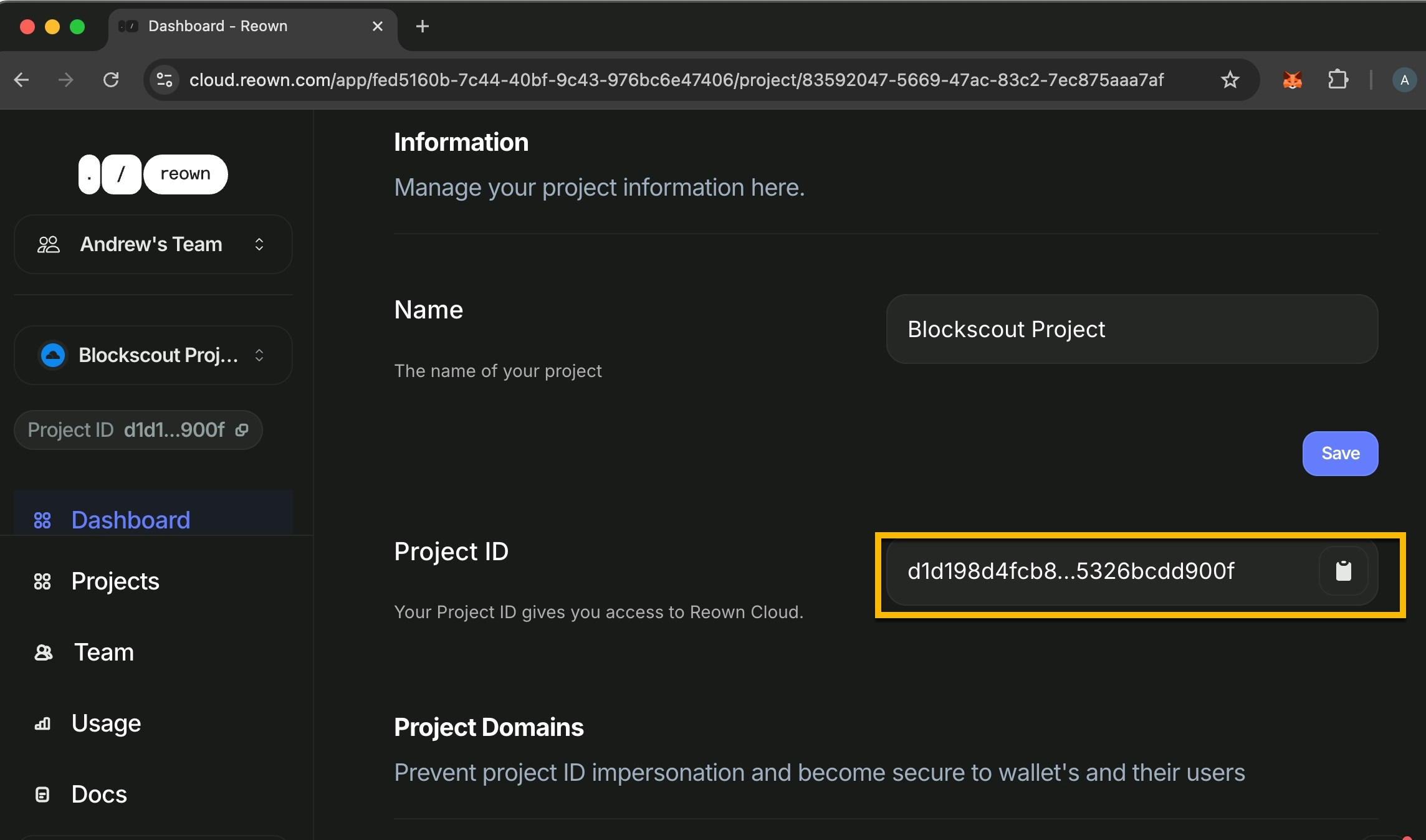Open Chrome profile avatar A
This screenshot has width=1426, height=840.
[x=1404, y=80]
